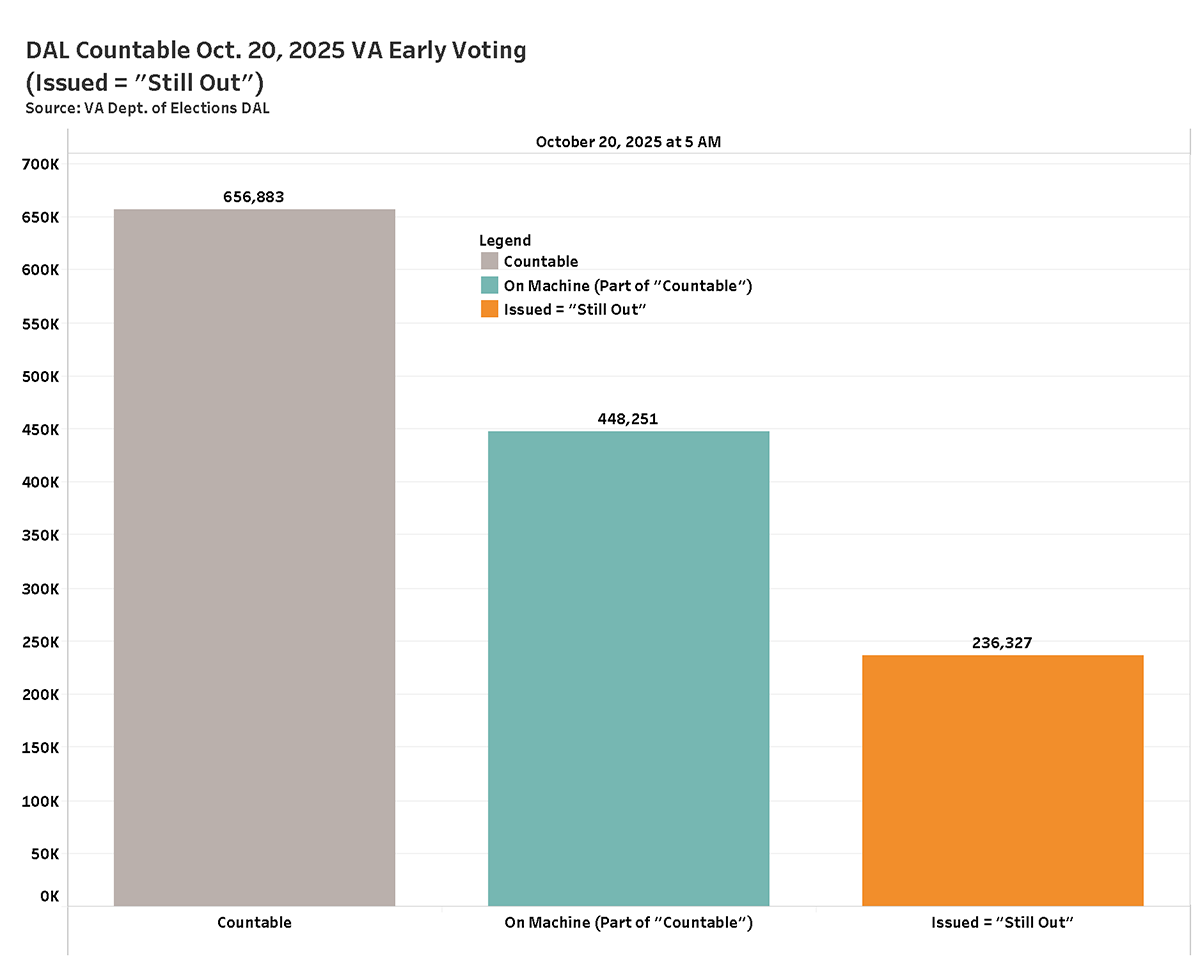This screenshot has width=1200, height=961.
Task: Click the teal On Machine legend swatch
Action: tap(489, 286)
